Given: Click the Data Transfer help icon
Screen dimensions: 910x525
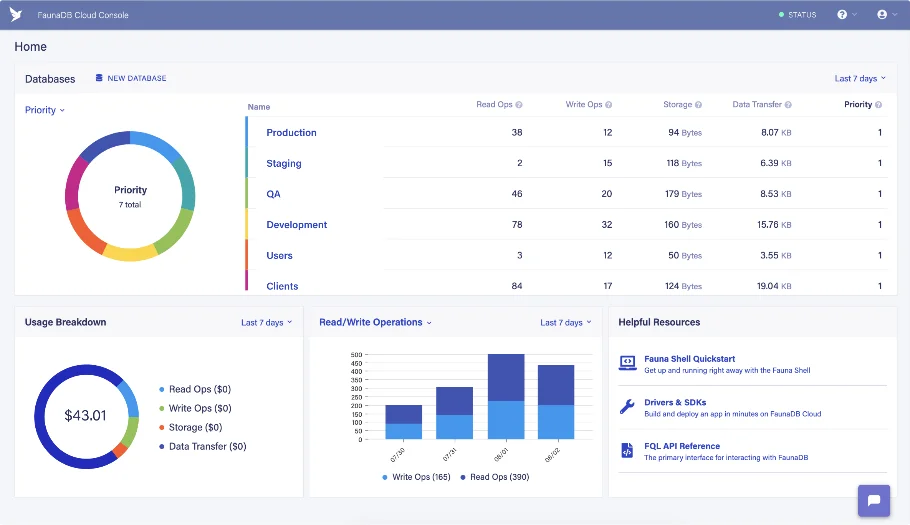Looking at the screenshot, I should pyautogui.click(x=788, y=105).
